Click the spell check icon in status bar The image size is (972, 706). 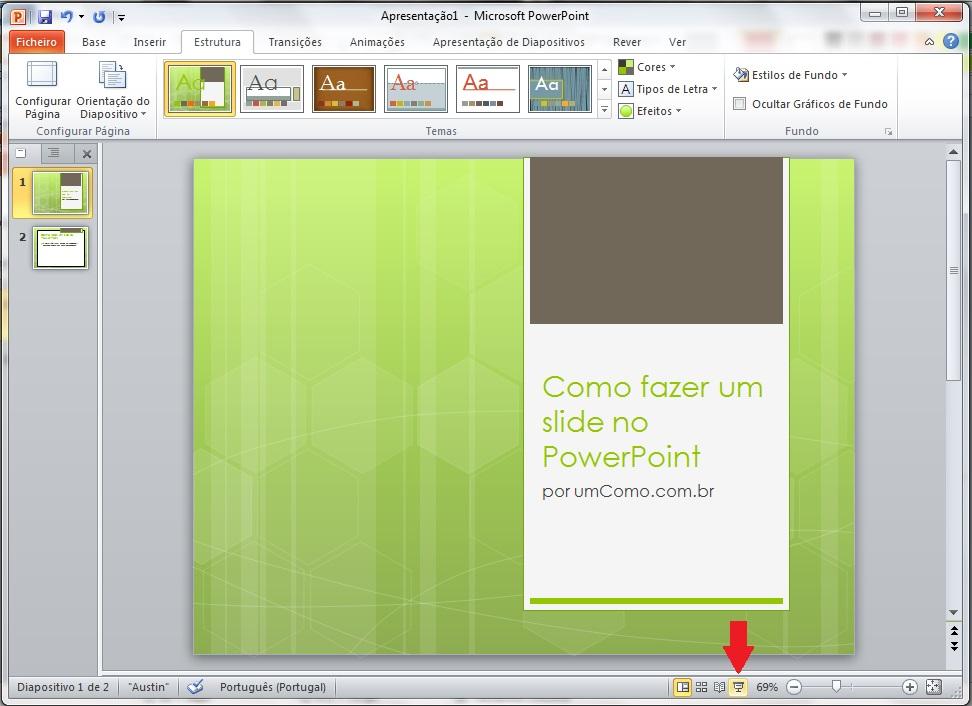tap(196, 687)
